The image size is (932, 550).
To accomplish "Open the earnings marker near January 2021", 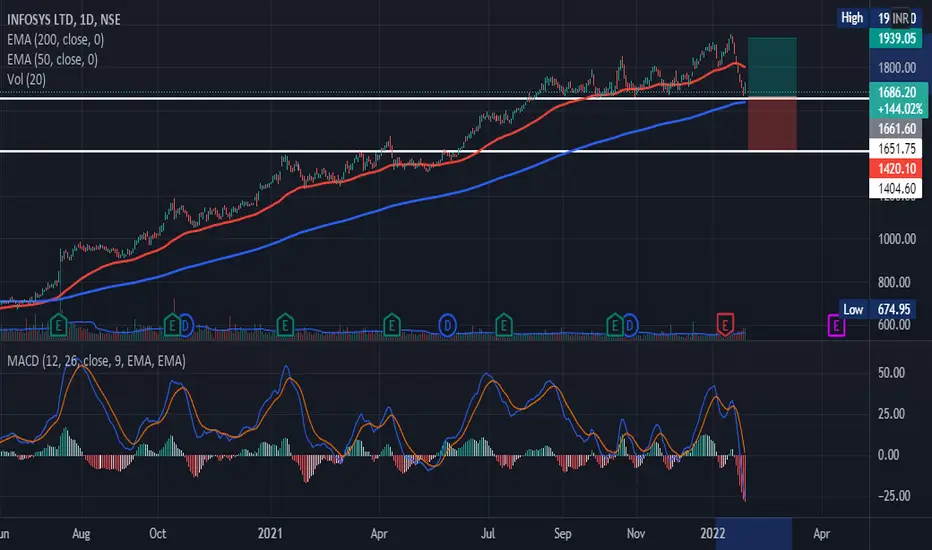I will coord(285,325).
